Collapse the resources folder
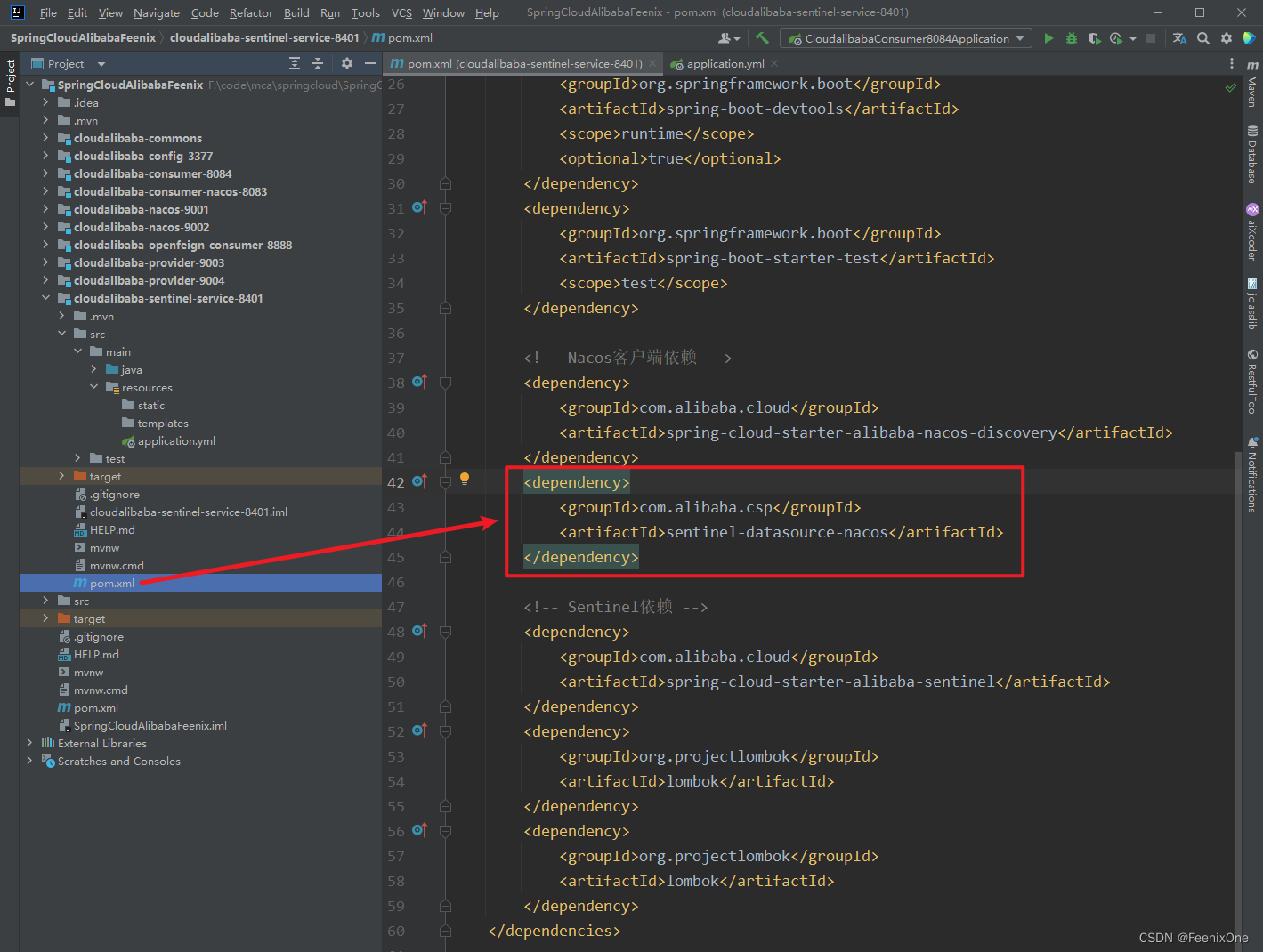Image resolution: width=1263 pixels, height=952 pixels. (93, 387)
